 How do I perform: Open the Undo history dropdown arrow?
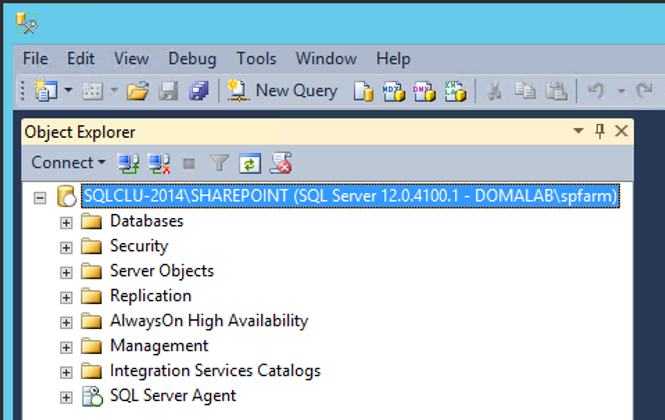pyautogui.click(x=621, y=90)
